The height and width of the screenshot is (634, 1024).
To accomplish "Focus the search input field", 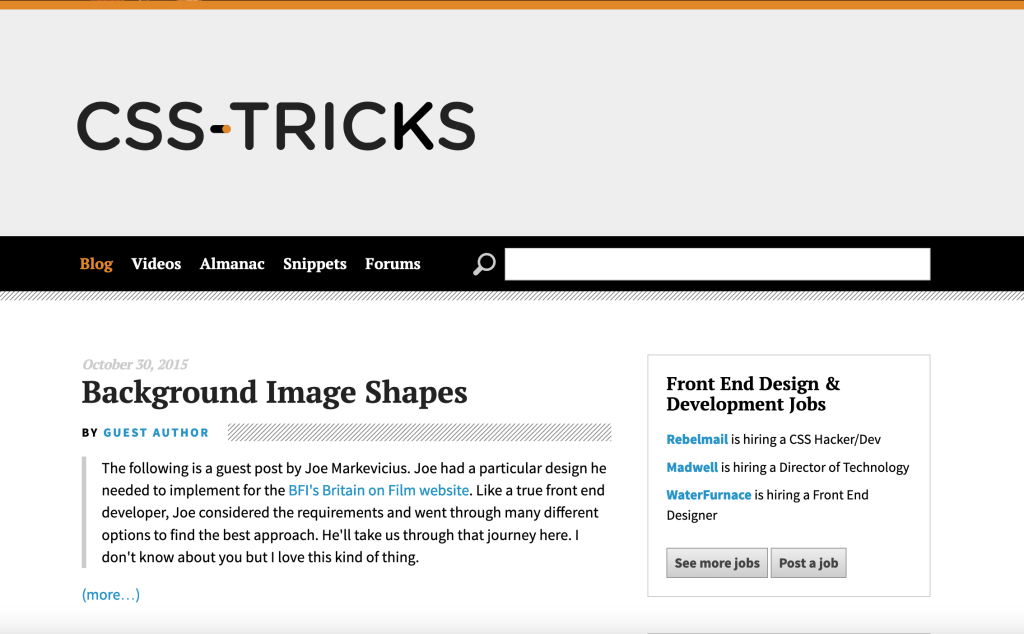I will [x=717, y=264].
